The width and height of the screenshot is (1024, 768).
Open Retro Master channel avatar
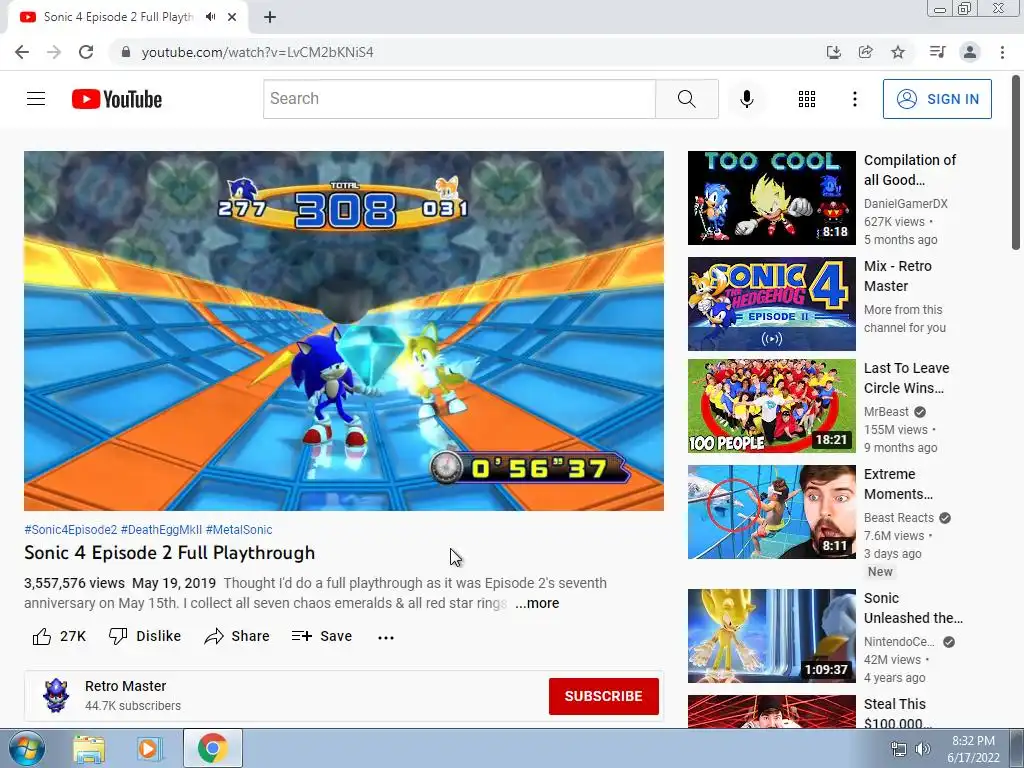click(56, 695)
